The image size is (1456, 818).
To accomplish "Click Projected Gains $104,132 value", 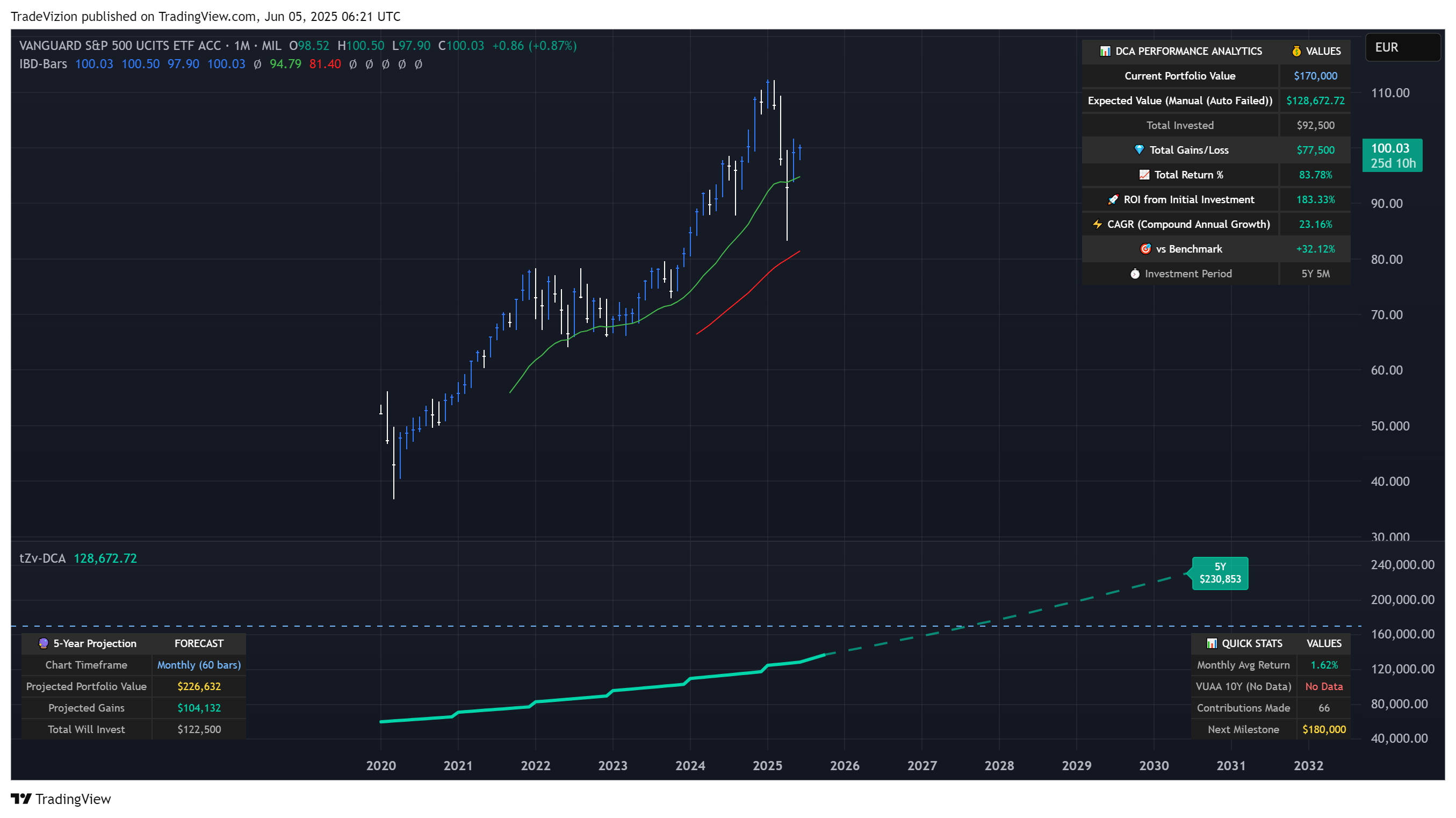I will pos(199,708).
